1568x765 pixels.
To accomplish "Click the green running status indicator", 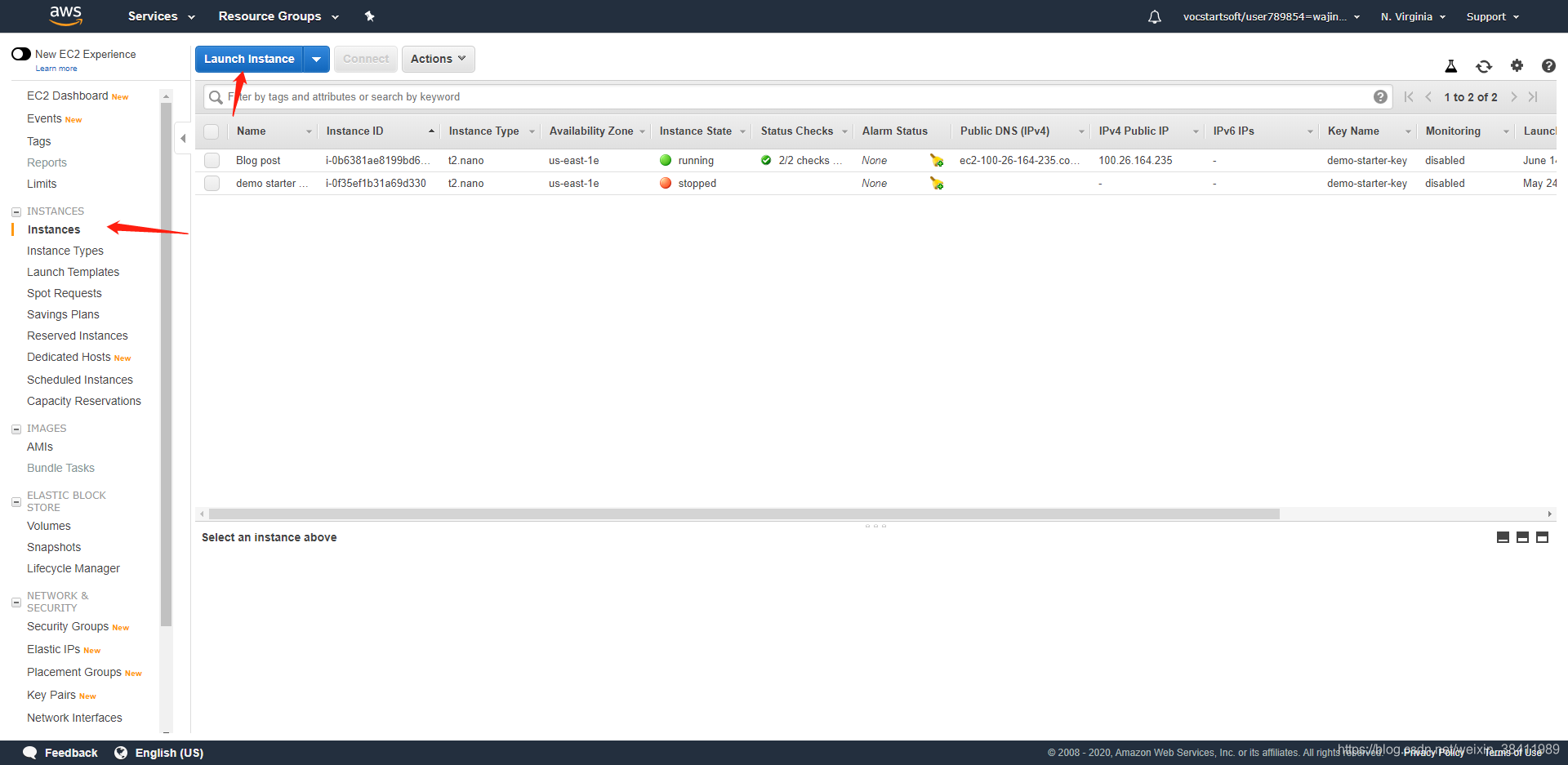I will tap(666, 161).
